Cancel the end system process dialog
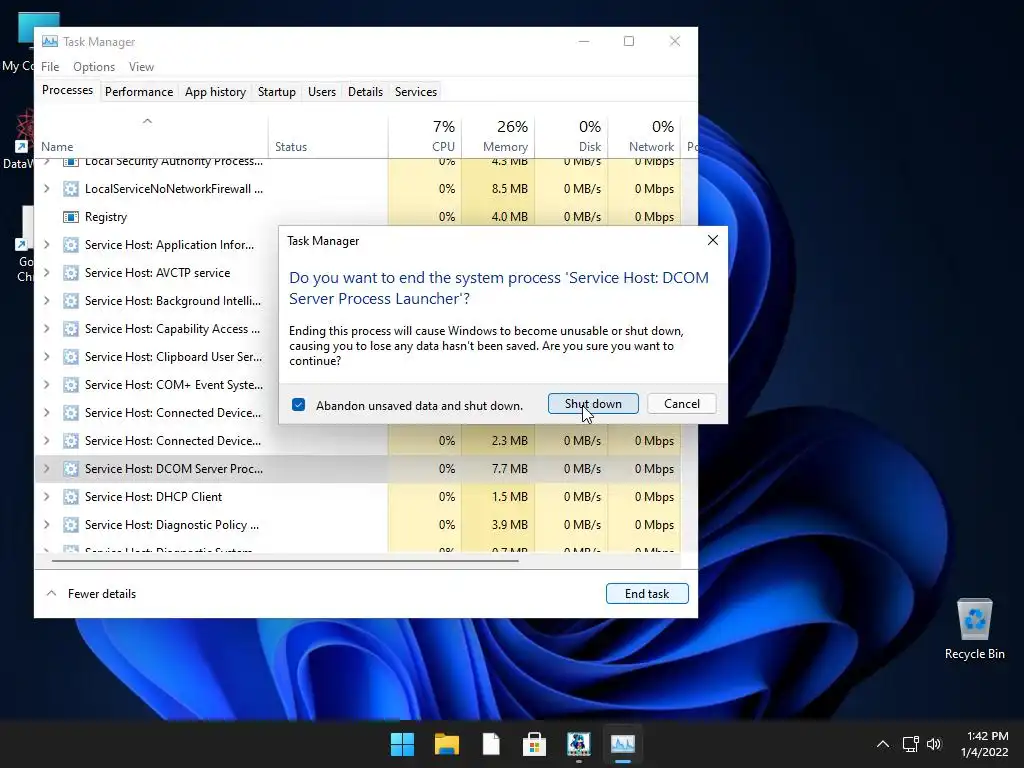The width and height of the screenshot is (1024, 768). [x=681, y=404]
